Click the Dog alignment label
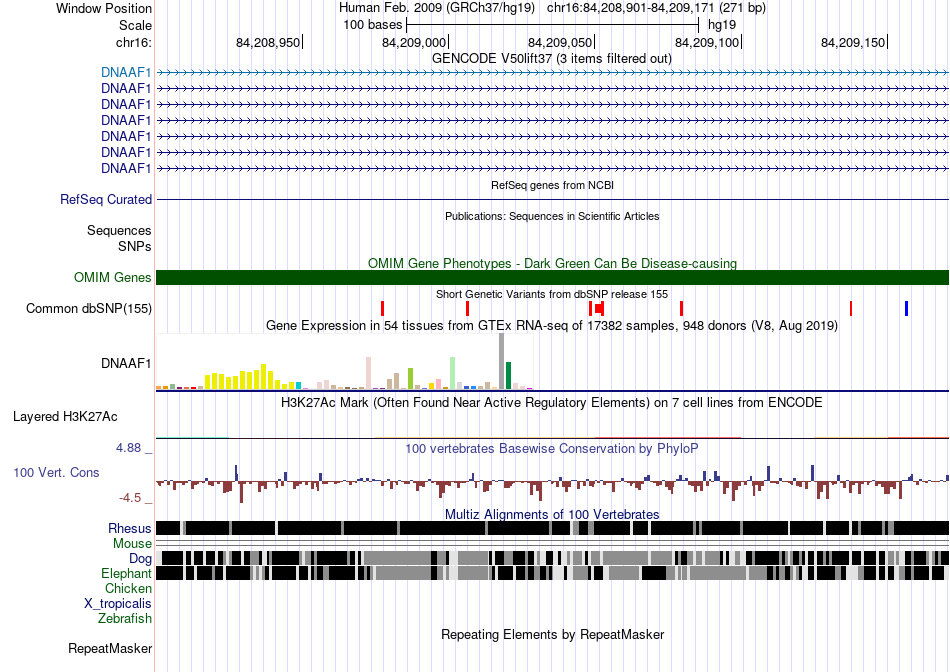 [x=140, y=559]
